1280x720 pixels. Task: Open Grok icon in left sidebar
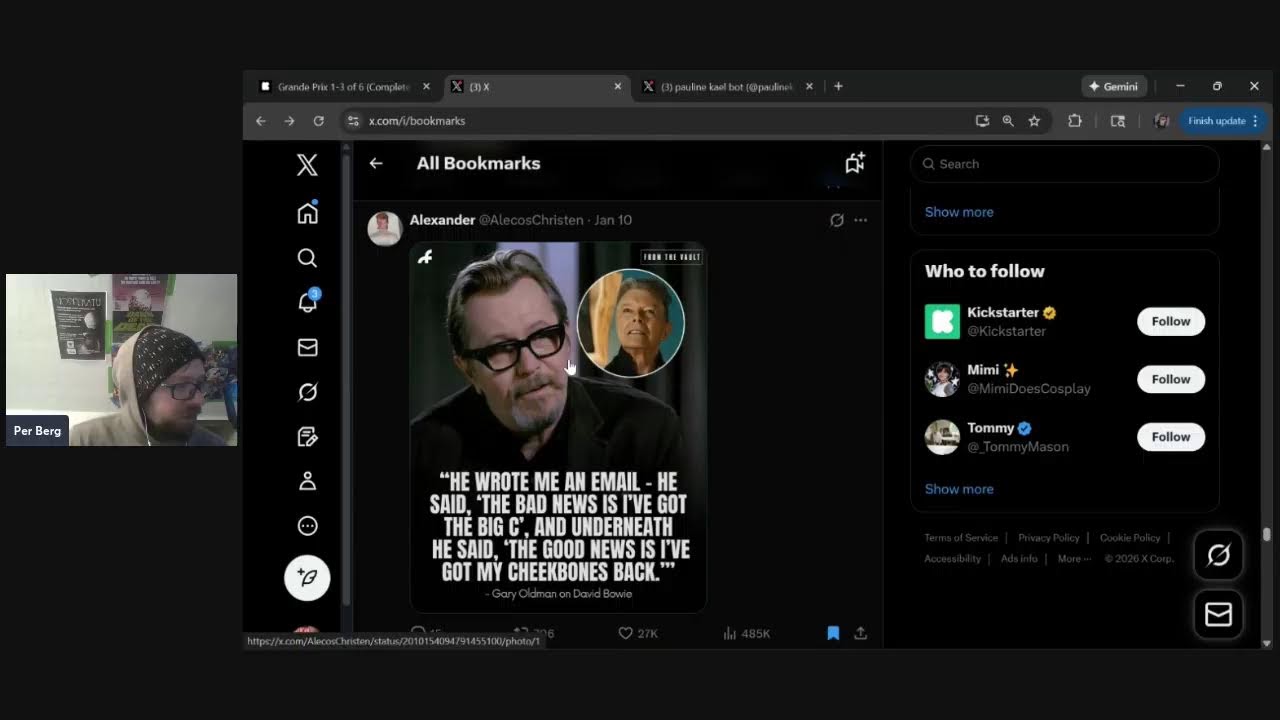click(307, 392)
